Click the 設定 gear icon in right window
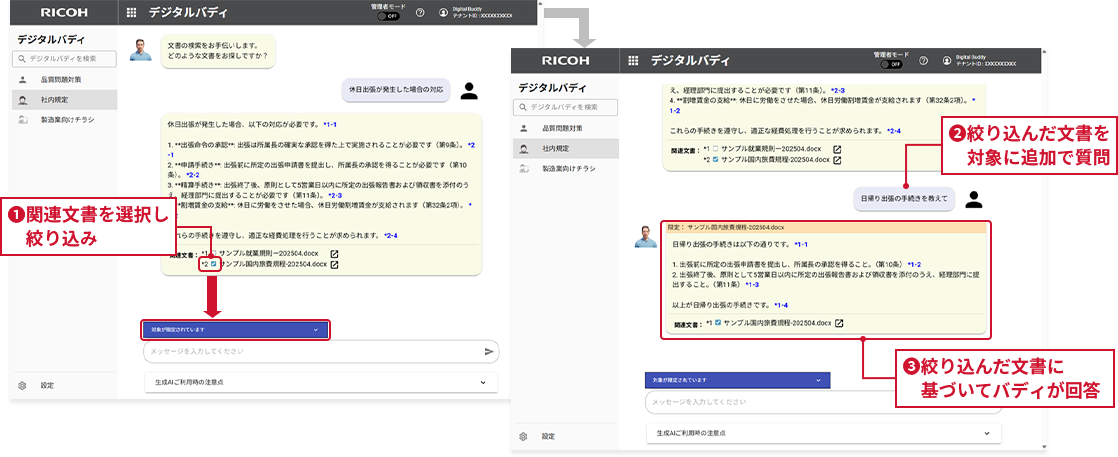The image size is (1118, 457). (523, 436)
